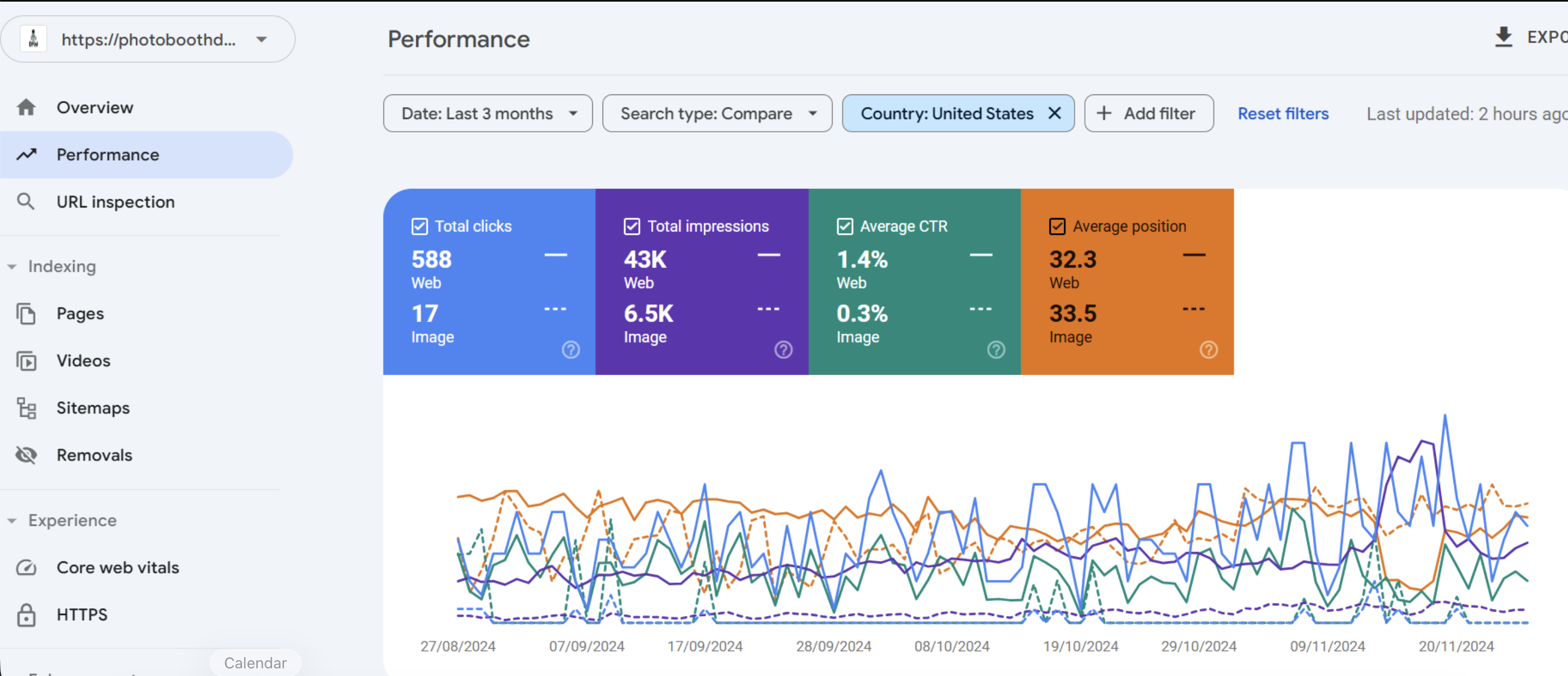Image resolution: width=1568 pixels, height=676 pixels.
Task: Click the URL inspection magnifier icon
Action: tap(26, 201)
